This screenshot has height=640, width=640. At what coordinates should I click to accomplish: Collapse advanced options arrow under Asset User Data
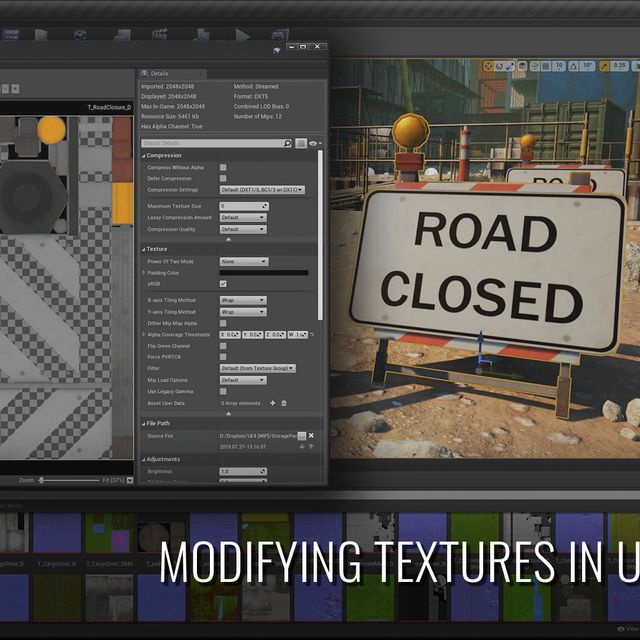[229, 414]
